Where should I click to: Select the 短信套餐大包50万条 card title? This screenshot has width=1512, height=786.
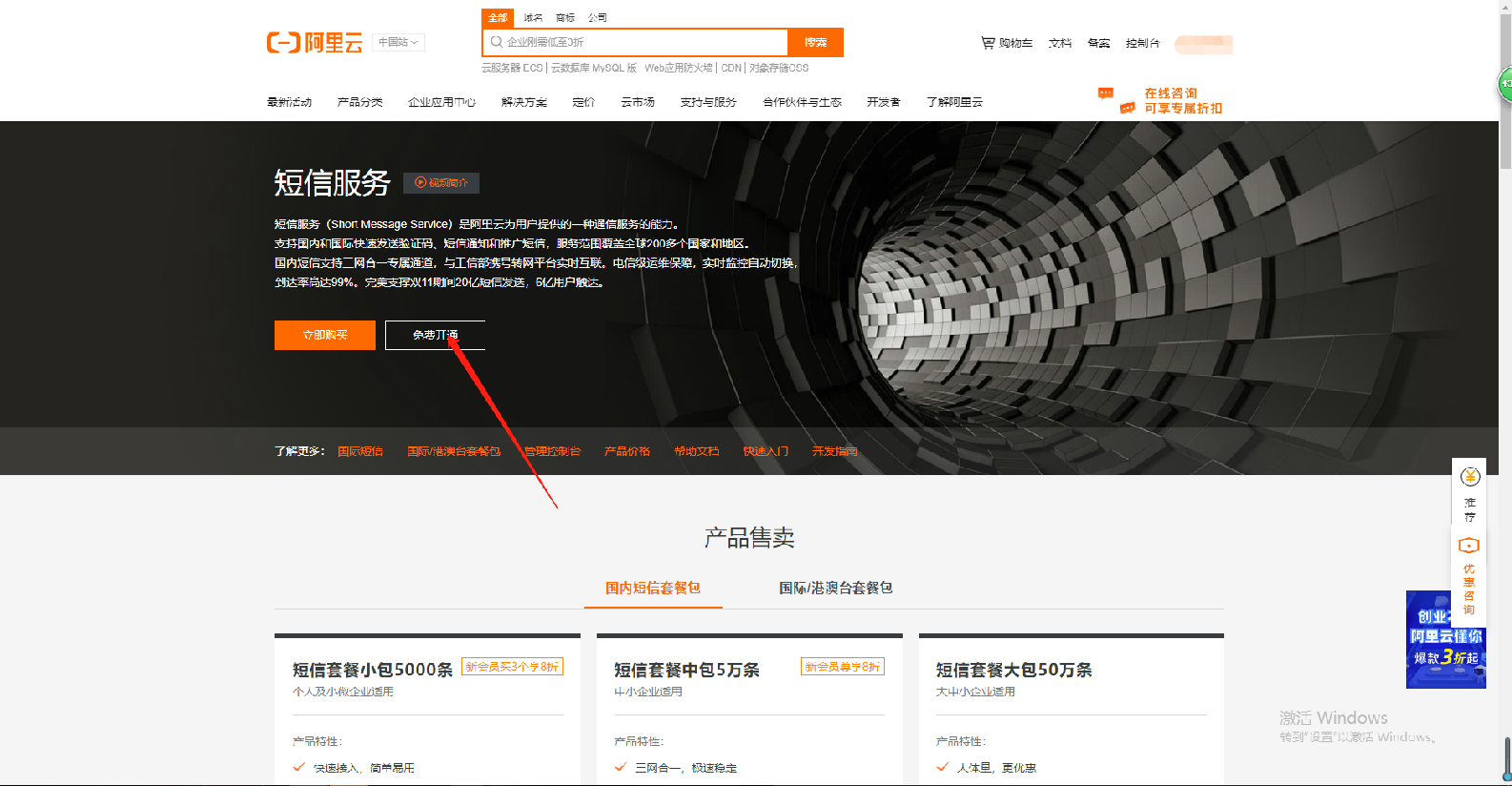tap(1014, 670)
